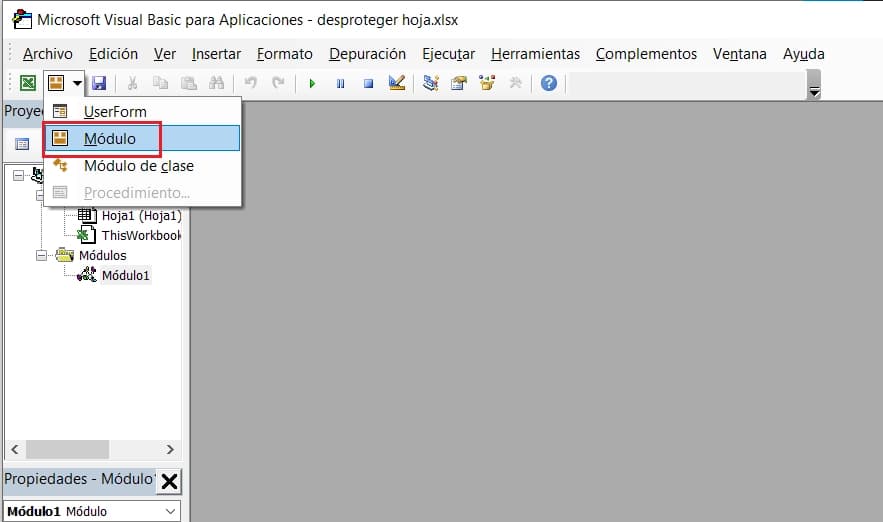Open the Ejecutar menu
The image size is (883, 522).
click(448, 53)
